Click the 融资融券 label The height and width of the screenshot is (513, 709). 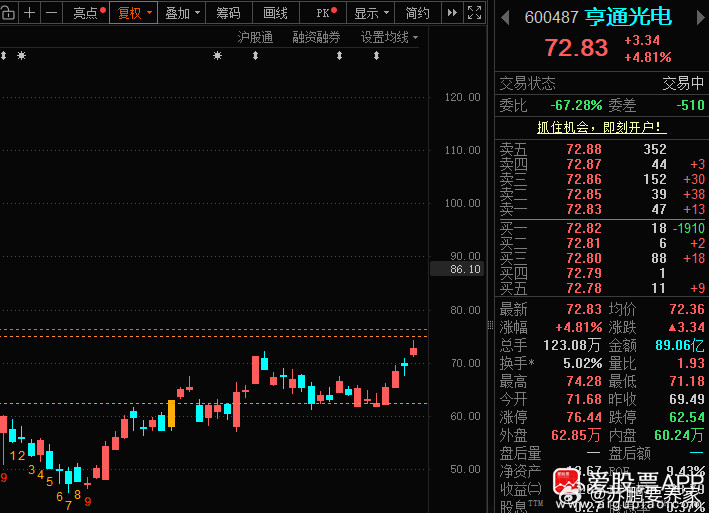click(x=317, y=38)
